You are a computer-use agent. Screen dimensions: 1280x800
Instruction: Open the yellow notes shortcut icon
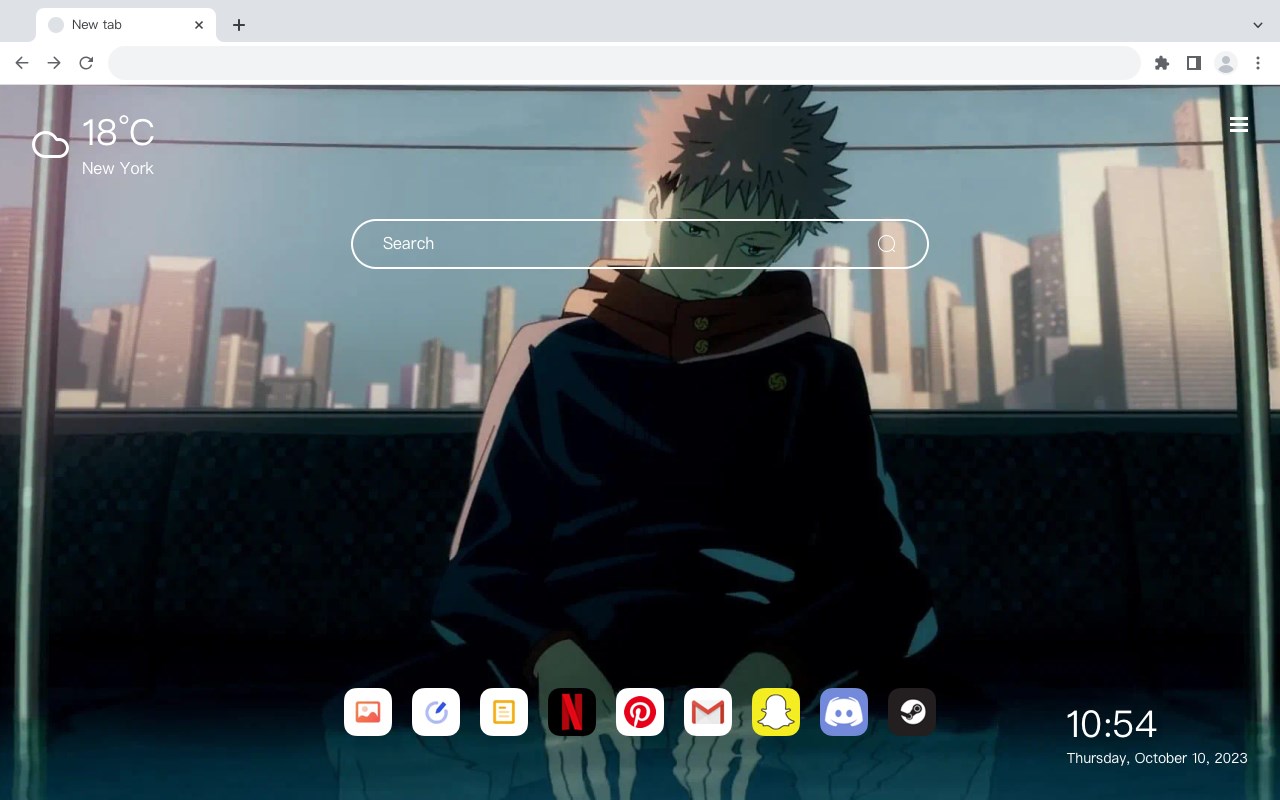coord(504,712)
